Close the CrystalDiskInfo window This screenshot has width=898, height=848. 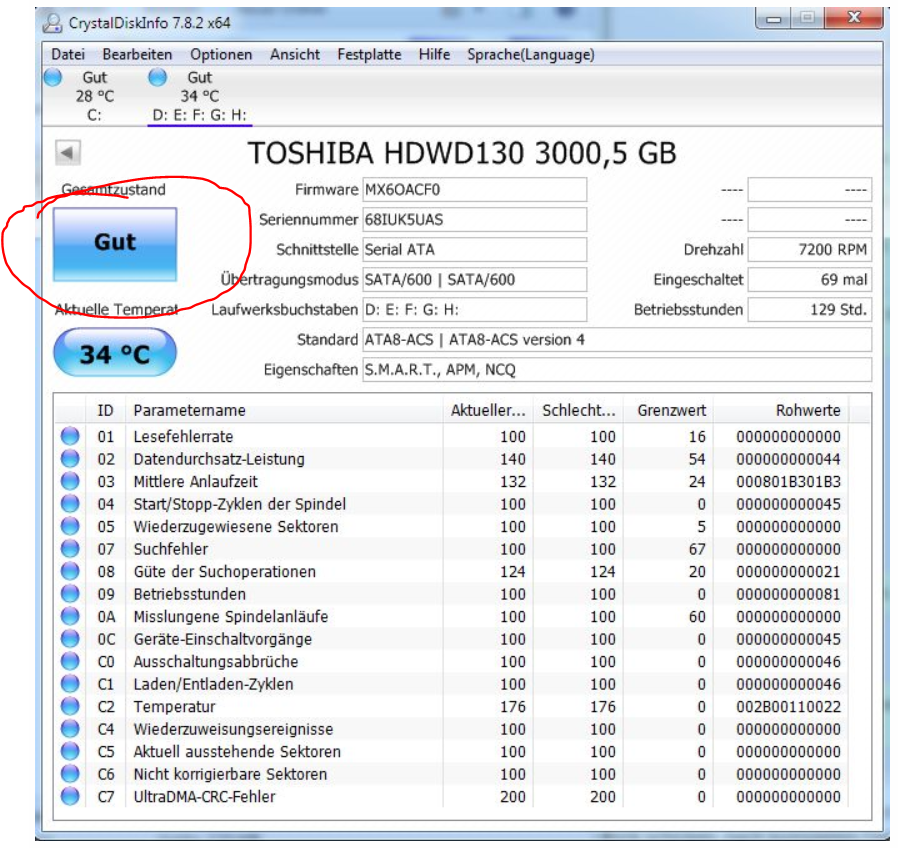(x=853, y=18)
